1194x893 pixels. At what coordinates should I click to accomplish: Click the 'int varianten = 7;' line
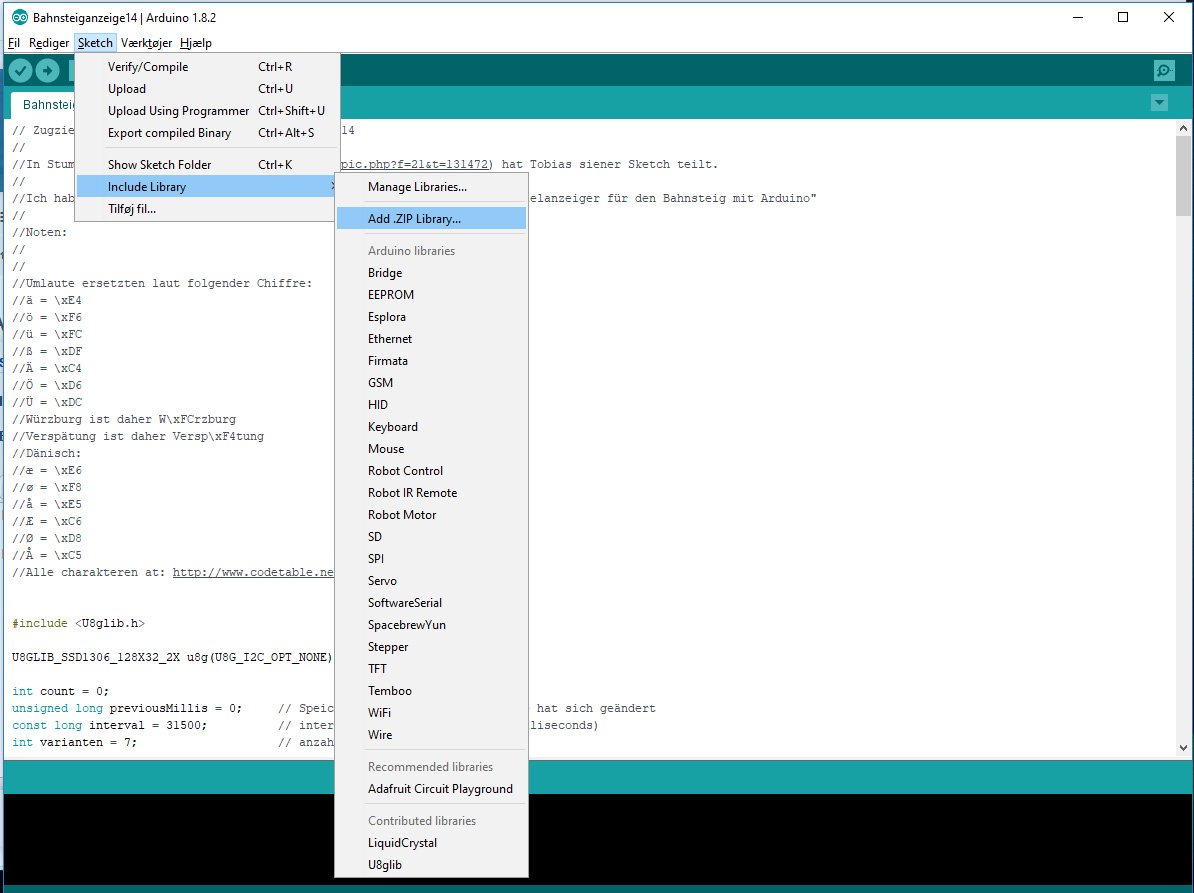tap(75, 742)
